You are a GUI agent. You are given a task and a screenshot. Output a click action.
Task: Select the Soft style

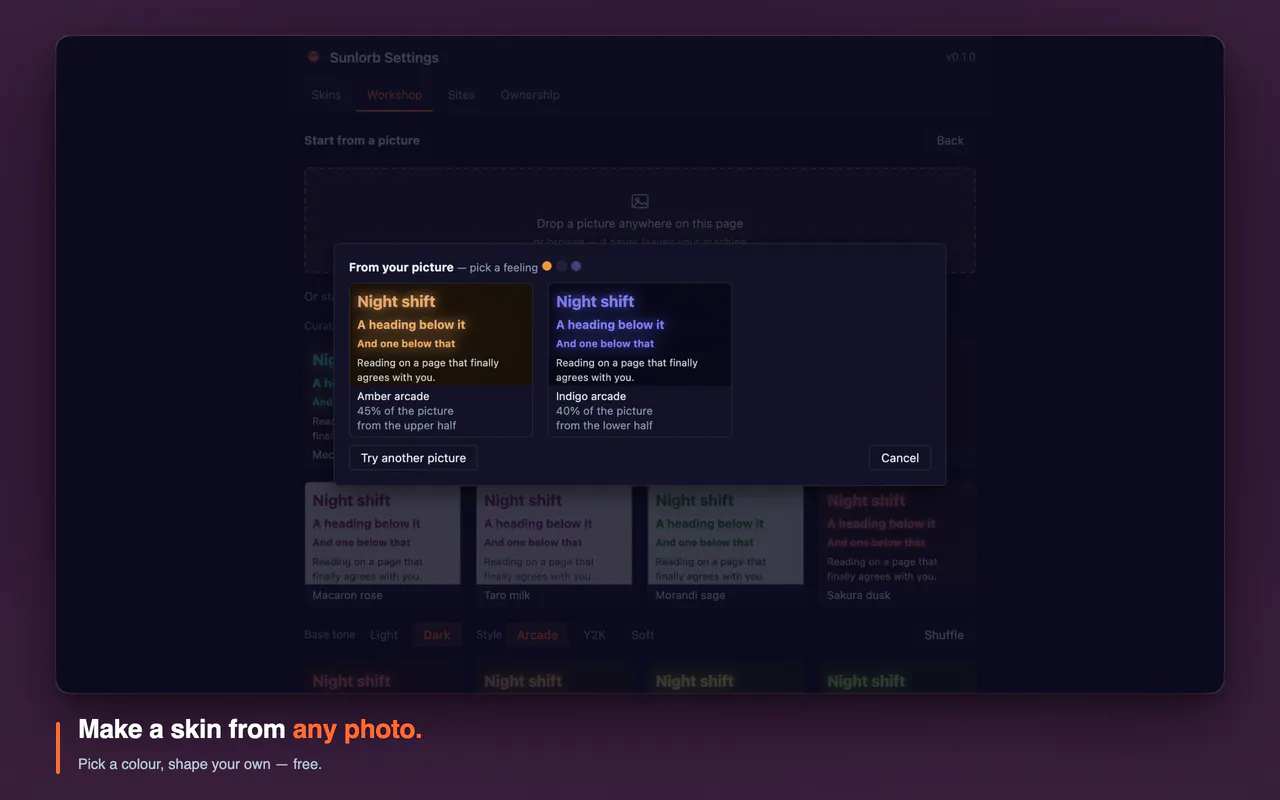(x=643, y=635)
